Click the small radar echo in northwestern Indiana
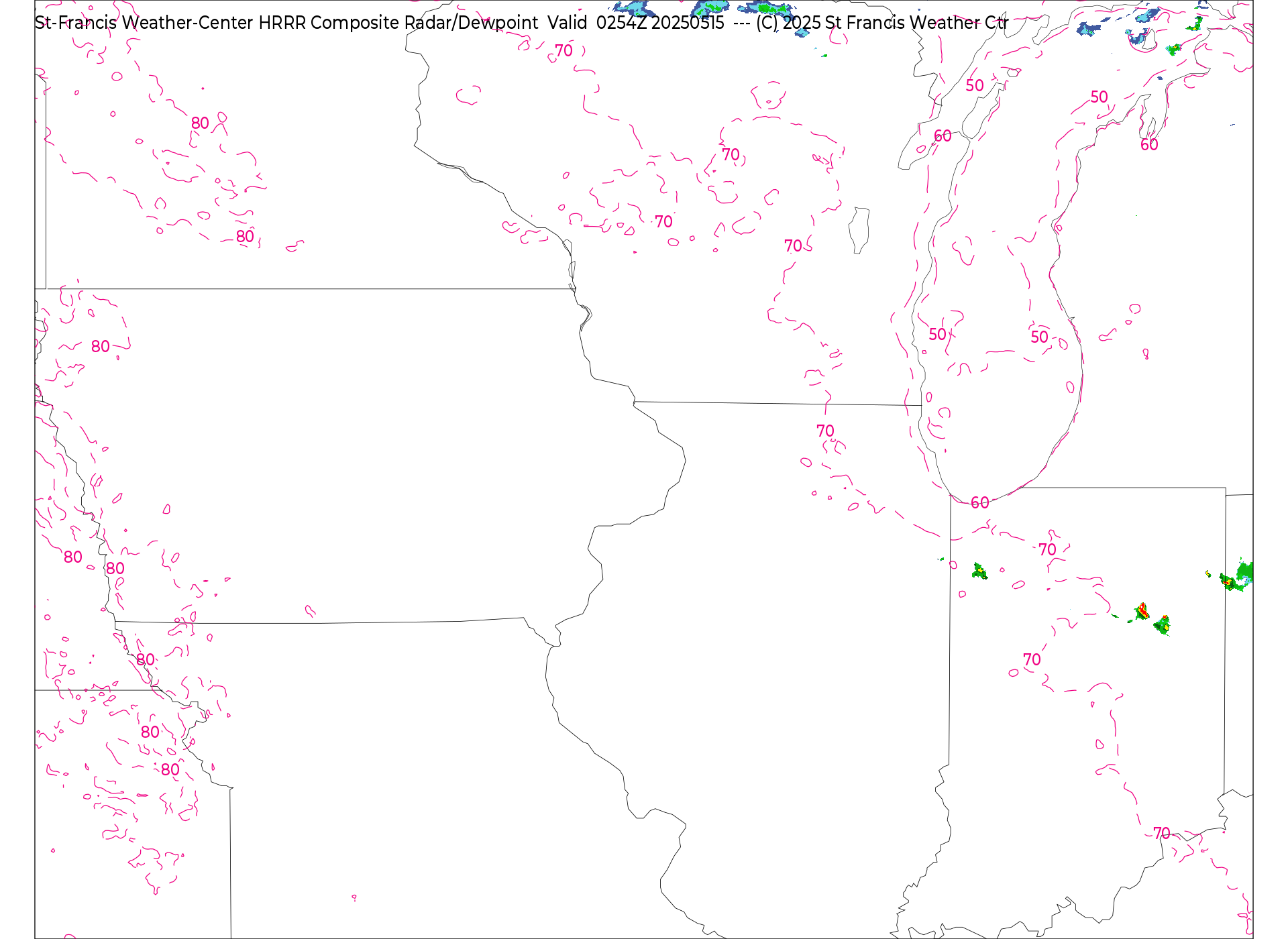The height and width of the screenshot is (939, 1288). click(x=979, y=571)
